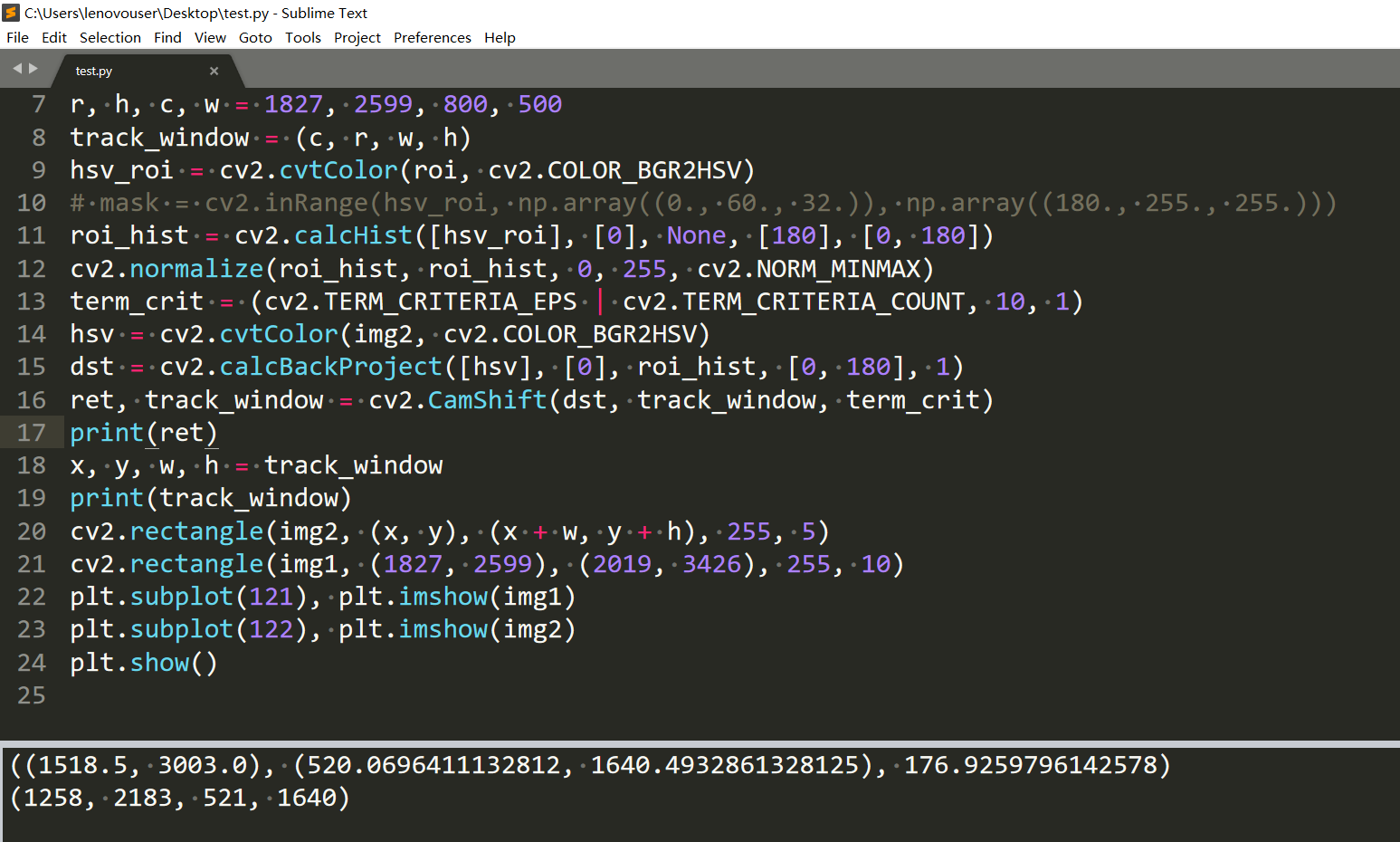The width and height of the screenshot is (1400, 842).
Task: Click line number 25 in gutter
Action: pos(32,695)
